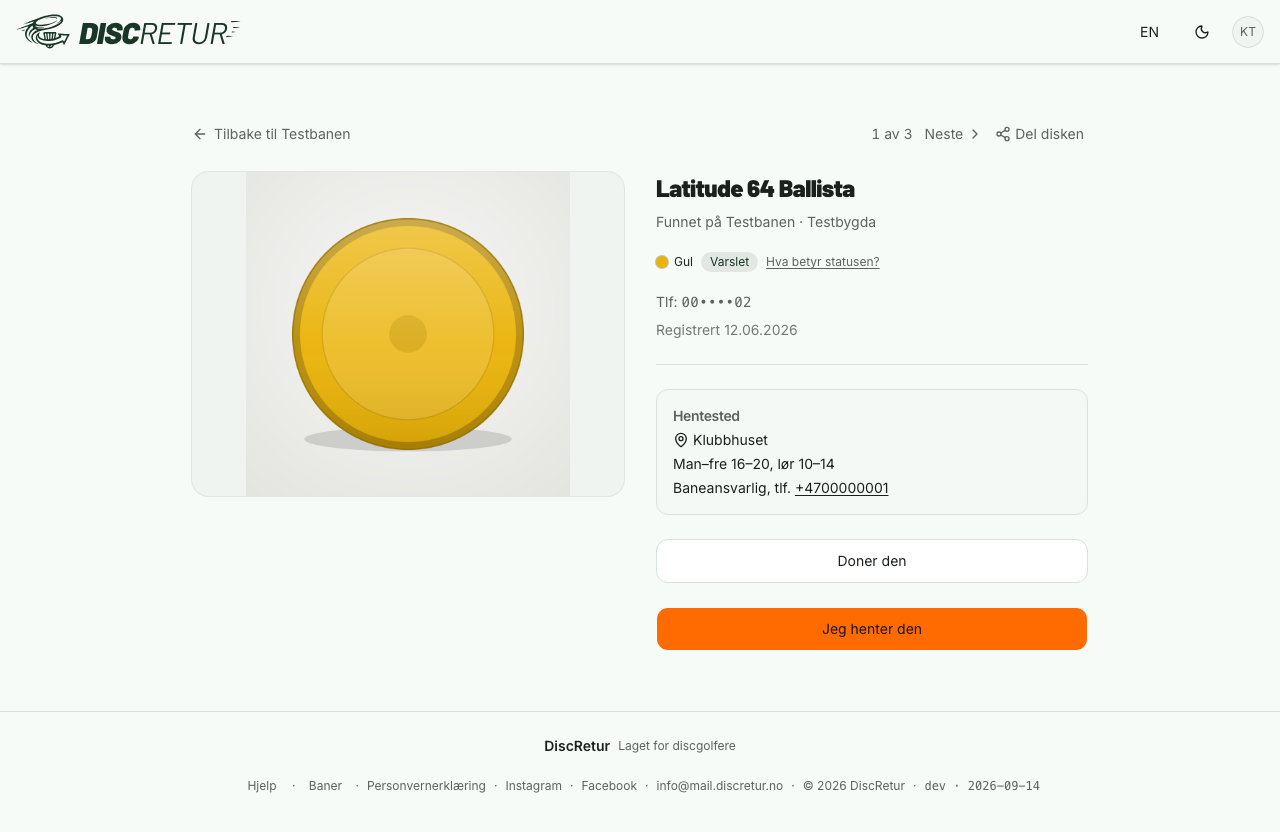Open the KT user avatar menu
Screen dimensions: 1280x832
1248,32
